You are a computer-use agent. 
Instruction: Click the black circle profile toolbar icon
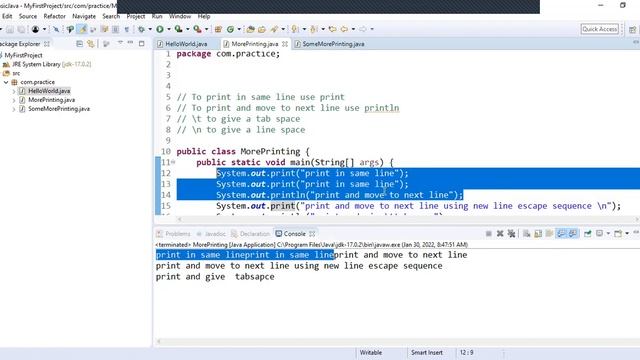click(36, 29)
